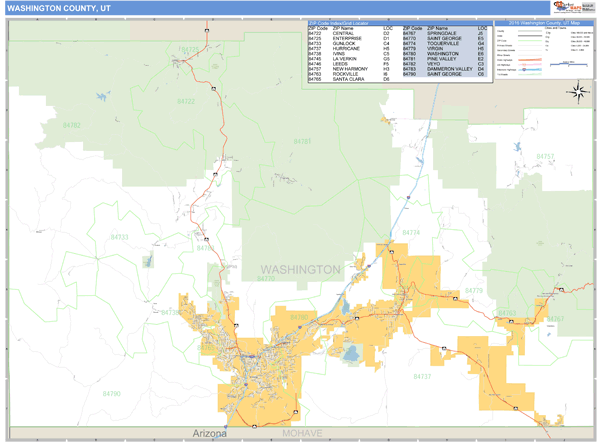Click ZIP label 84780 on the map
This screenshot has width=600, height=442.
[x=299, y=317]
